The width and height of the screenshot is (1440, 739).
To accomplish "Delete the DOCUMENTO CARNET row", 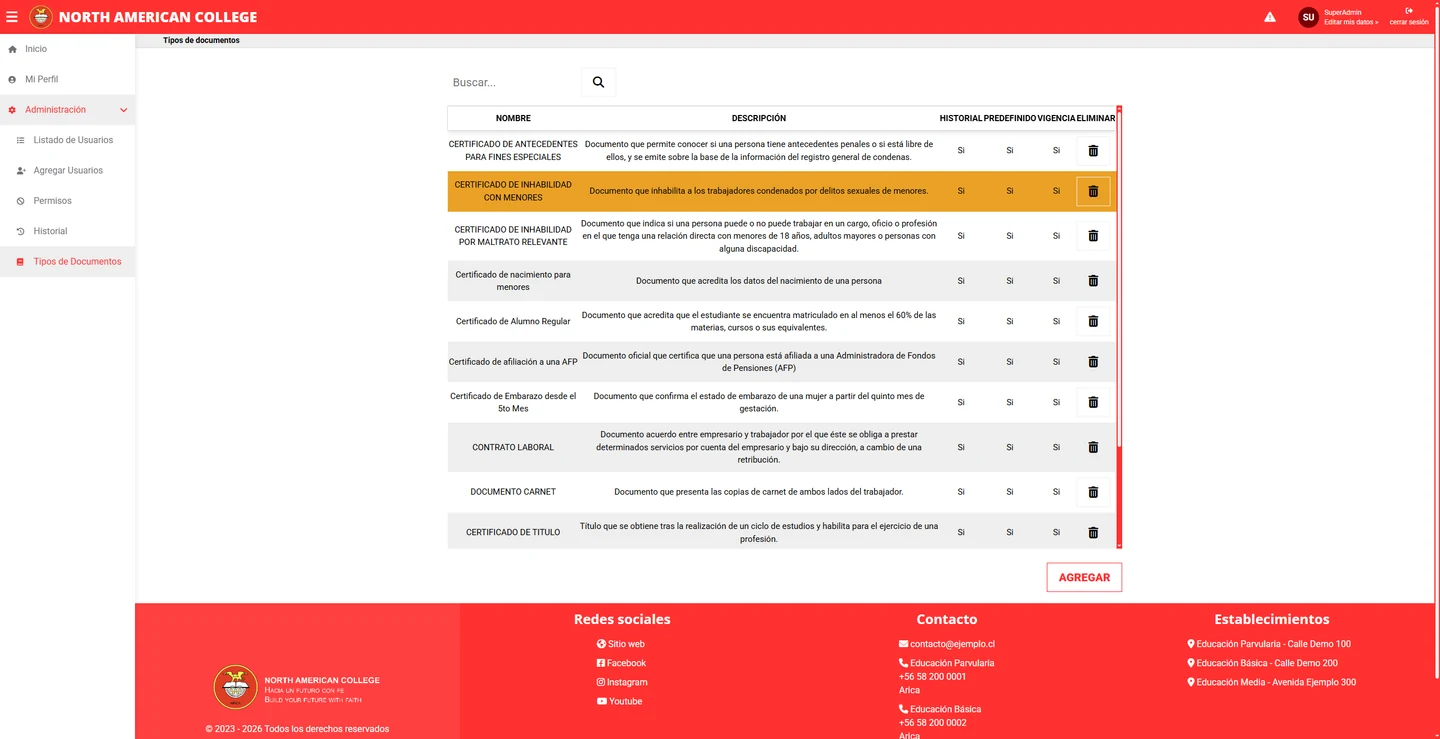I will click(1093, 492).
